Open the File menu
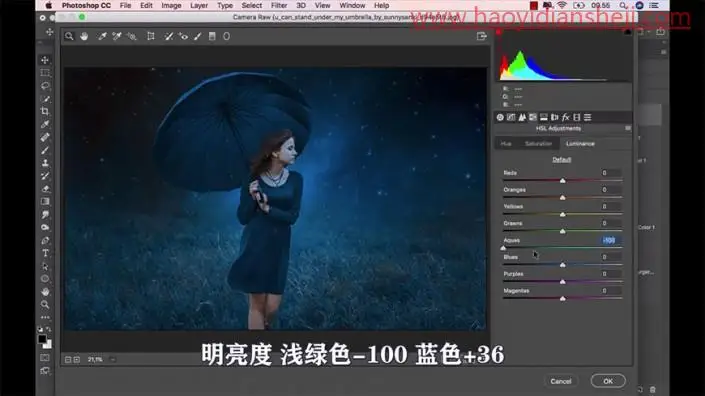This screenshot has height=396, width=705. [x=125, y=6]
